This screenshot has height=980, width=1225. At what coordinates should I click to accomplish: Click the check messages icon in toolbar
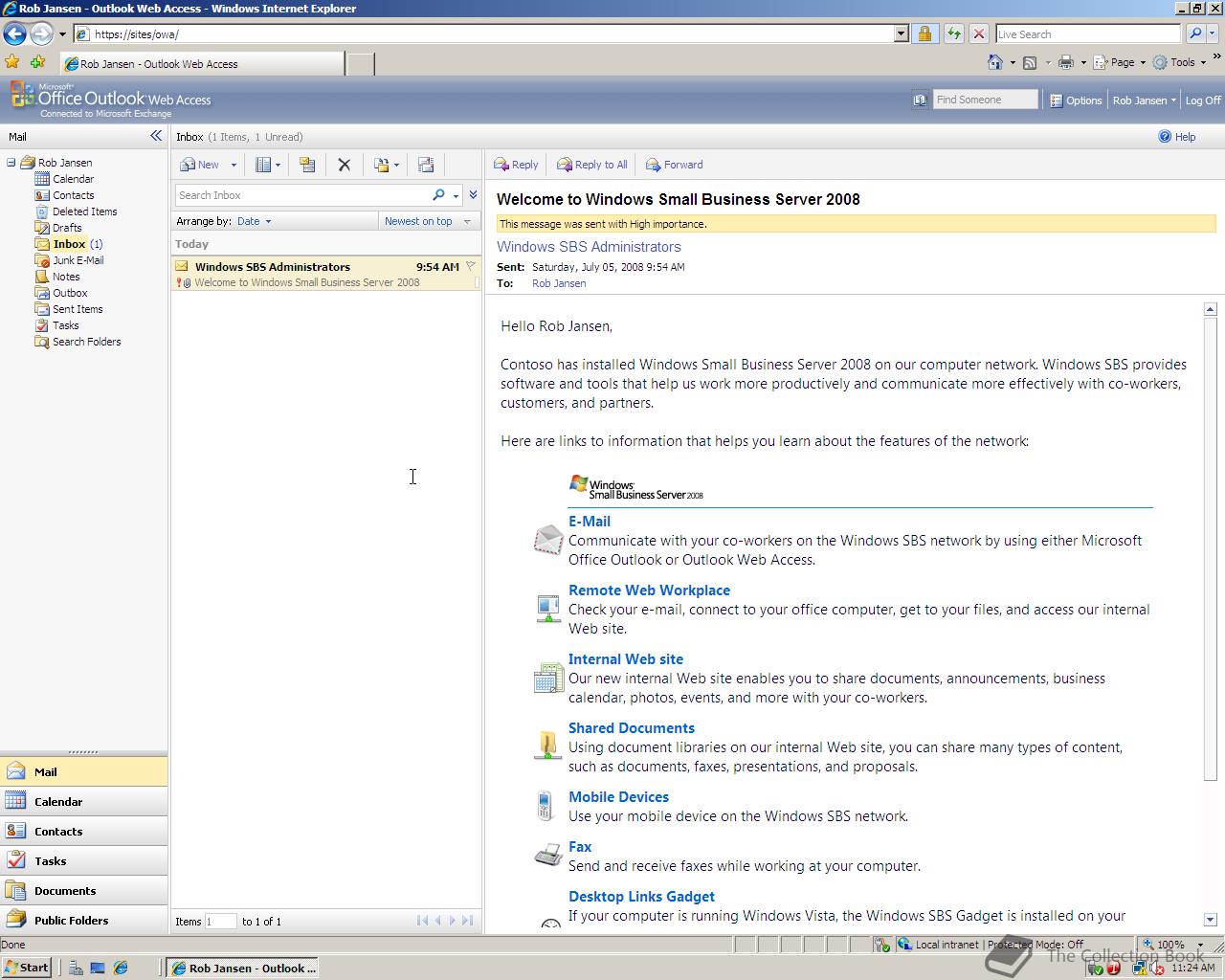pos(426,165)
